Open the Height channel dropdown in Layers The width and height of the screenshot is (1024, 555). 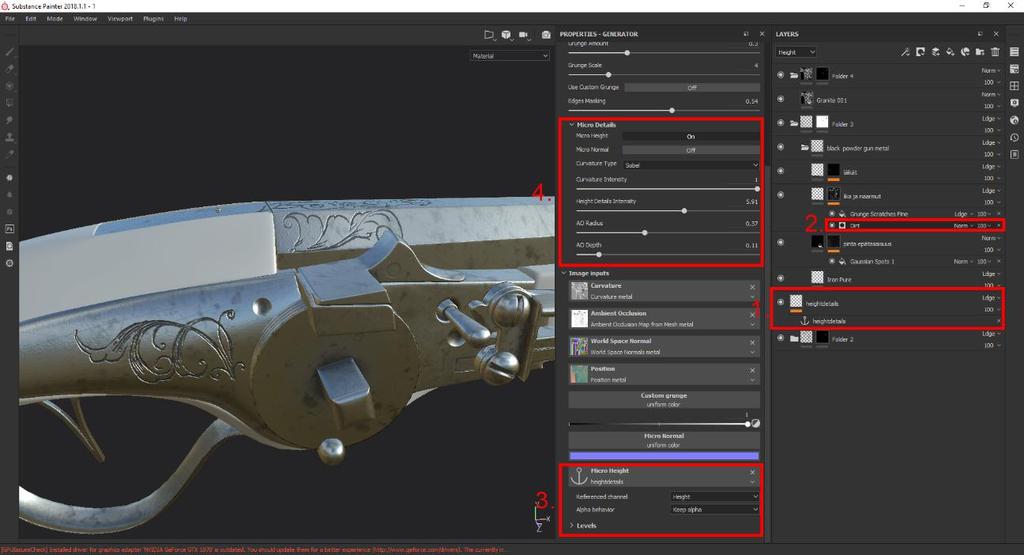point(796,52)
